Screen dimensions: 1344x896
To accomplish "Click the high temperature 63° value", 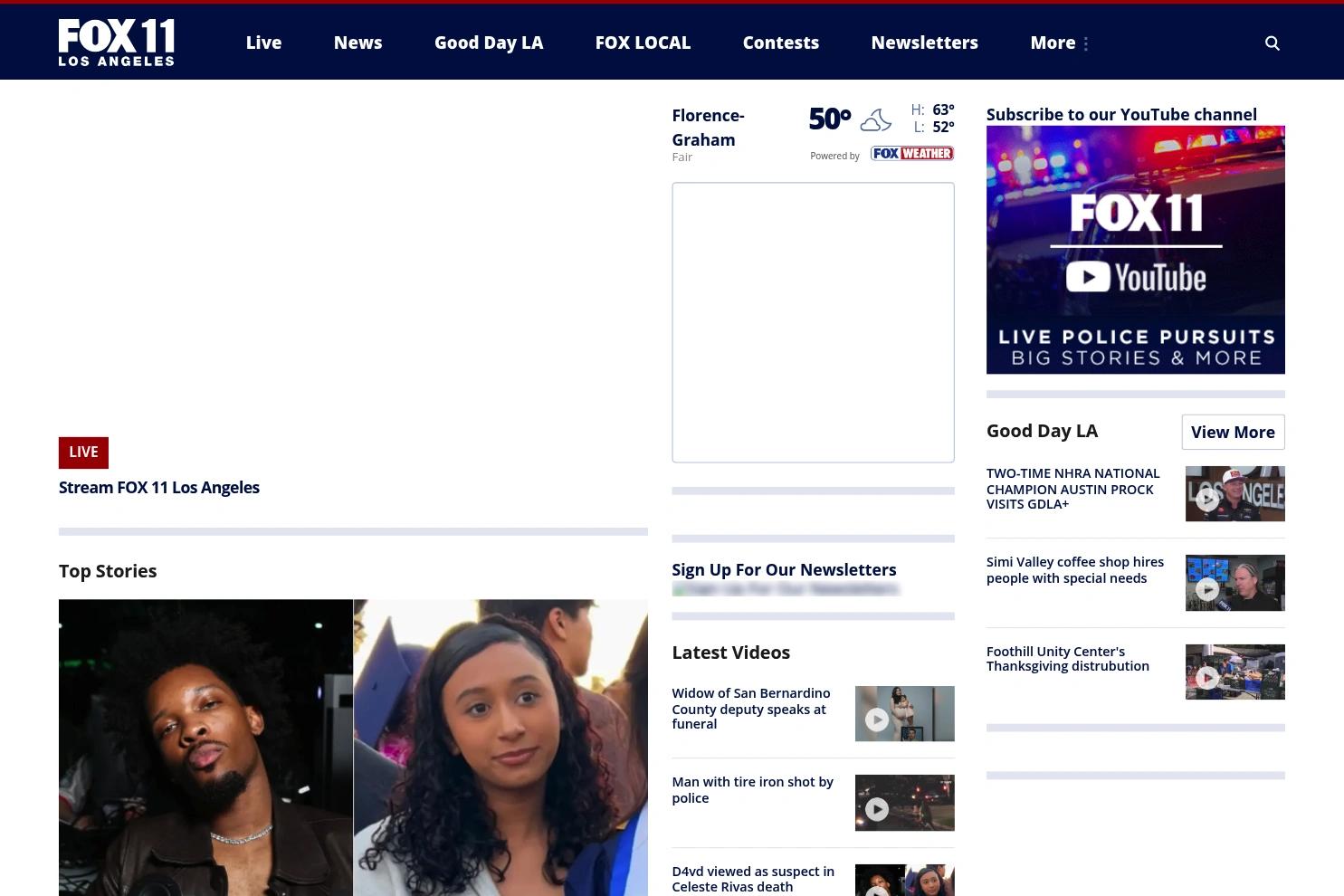I will (x=943, y=110).
